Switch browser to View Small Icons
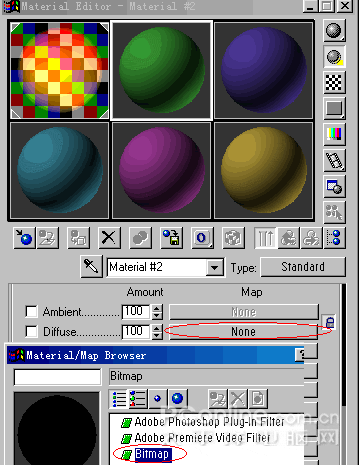Screen dimensions: 360x466 pyautogui.click(x=157, y=399)
